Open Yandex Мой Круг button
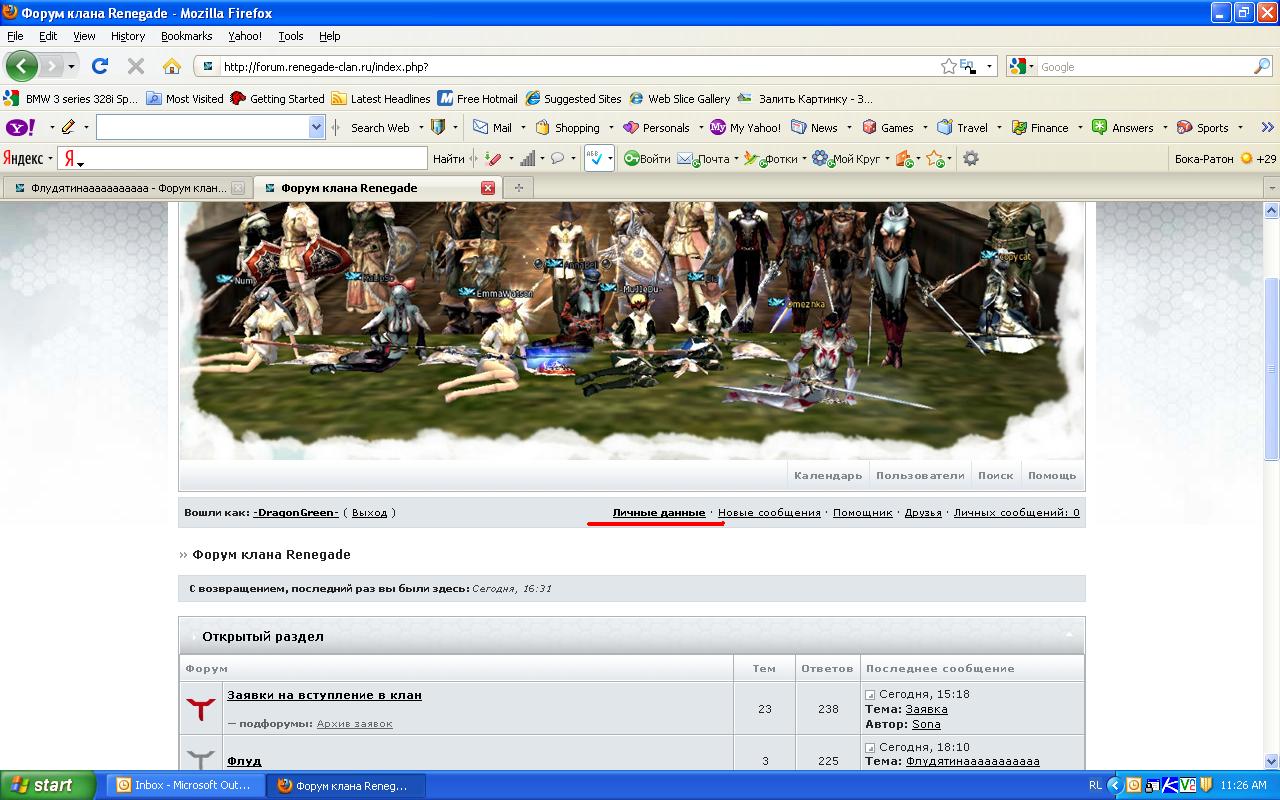The height and width of the screenshot is (800, 1280). click(x=847, y=158)
